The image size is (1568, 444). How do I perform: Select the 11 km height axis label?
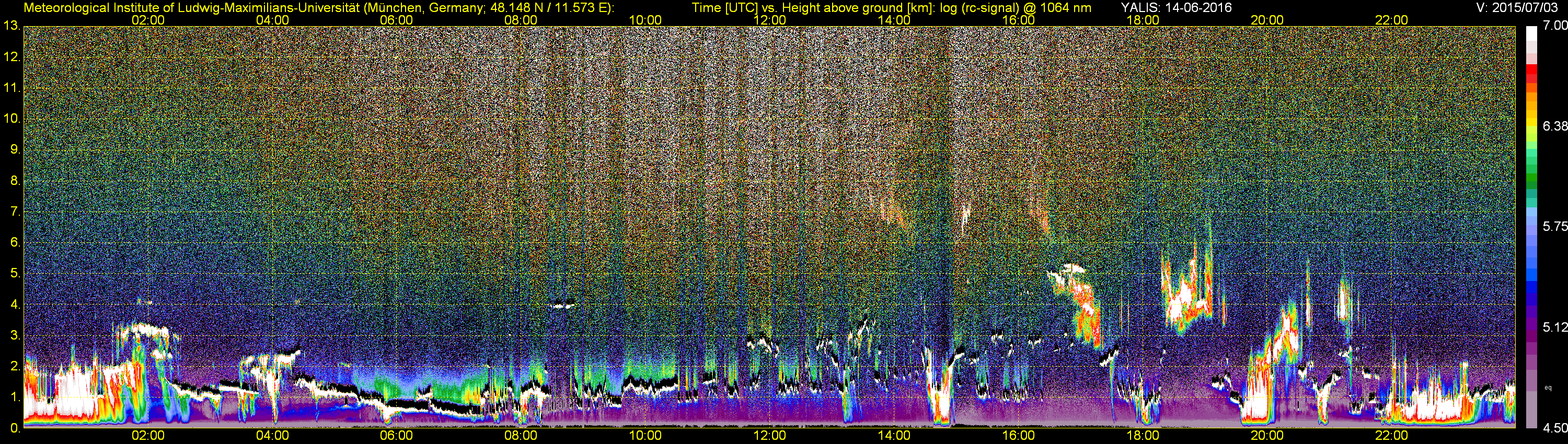11,88
